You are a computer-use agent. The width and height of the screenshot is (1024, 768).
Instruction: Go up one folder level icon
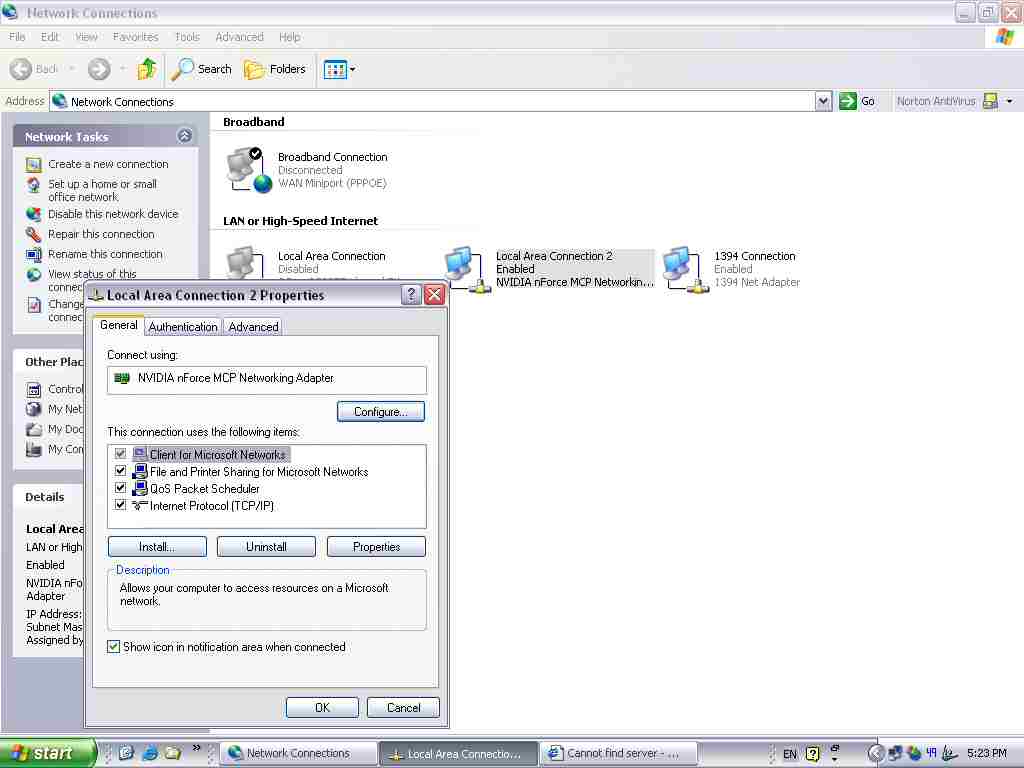coord(148,69)
